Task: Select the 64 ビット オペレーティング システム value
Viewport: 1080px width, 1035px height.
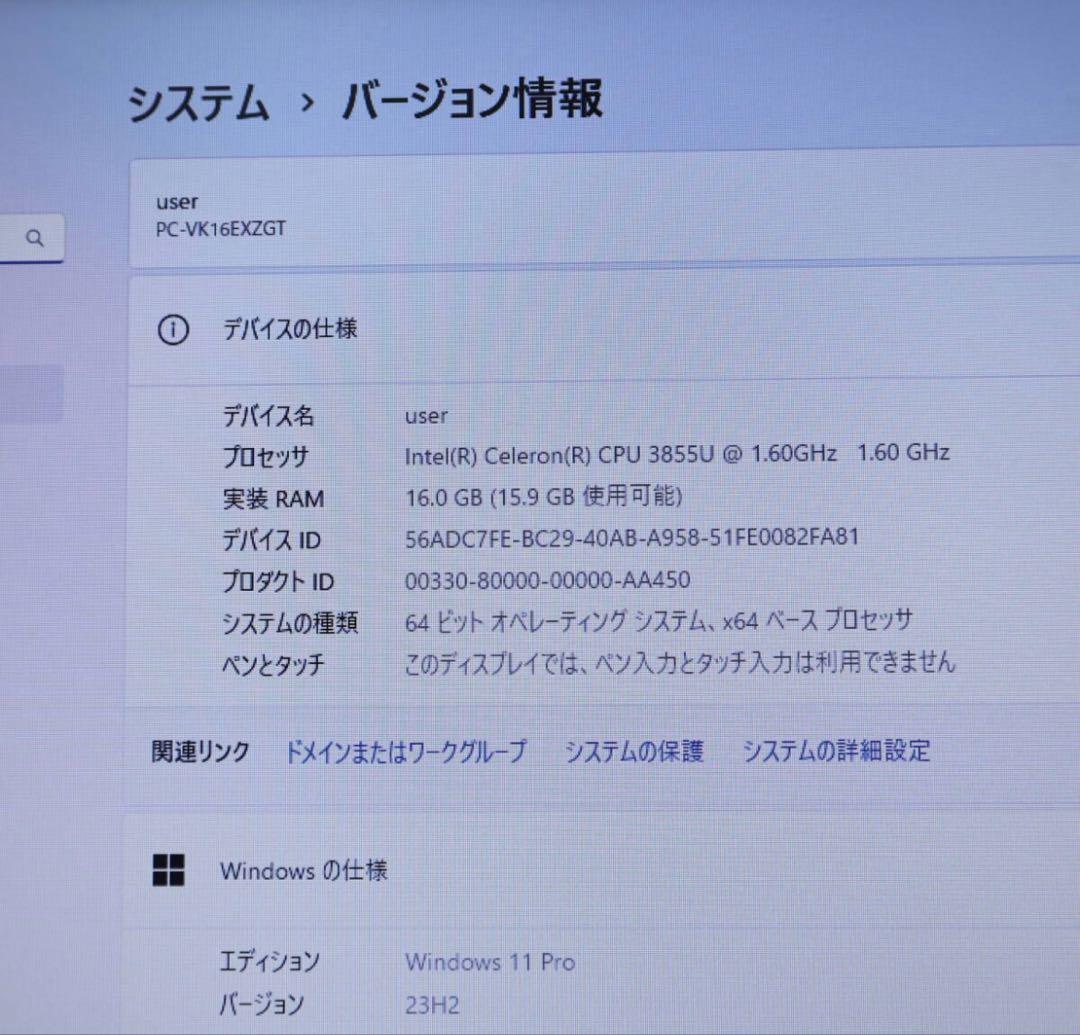Action: pos(658,621)
